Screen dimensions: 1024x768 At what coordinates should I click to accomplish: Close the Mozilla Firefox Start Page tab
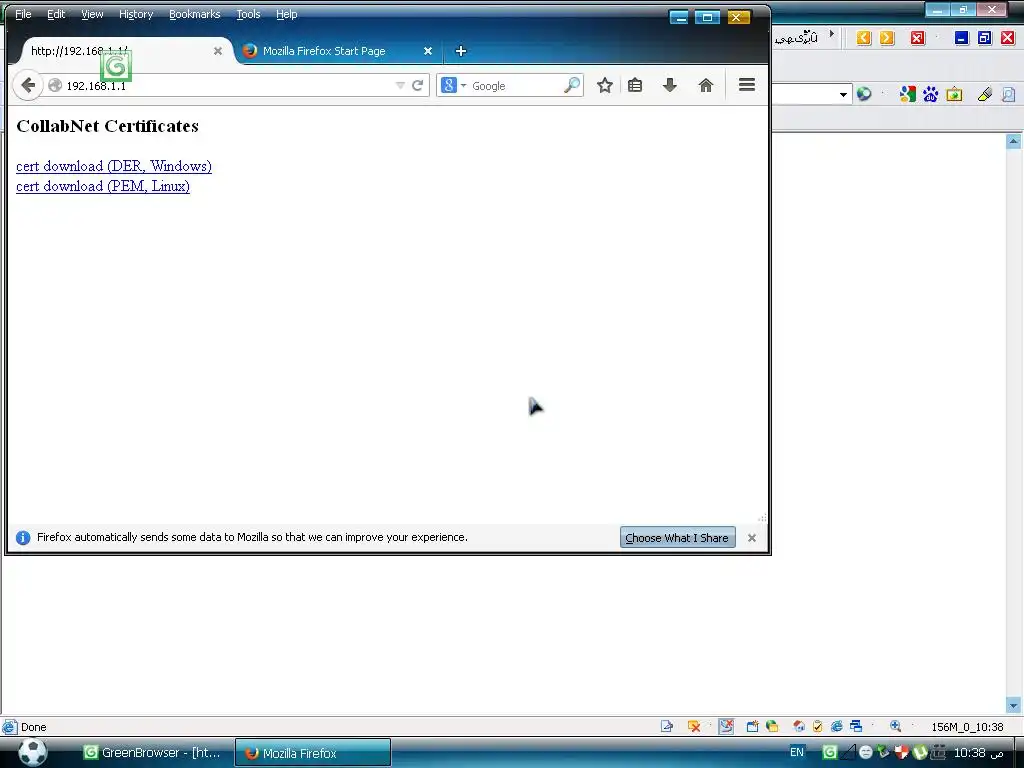[428, 51]
